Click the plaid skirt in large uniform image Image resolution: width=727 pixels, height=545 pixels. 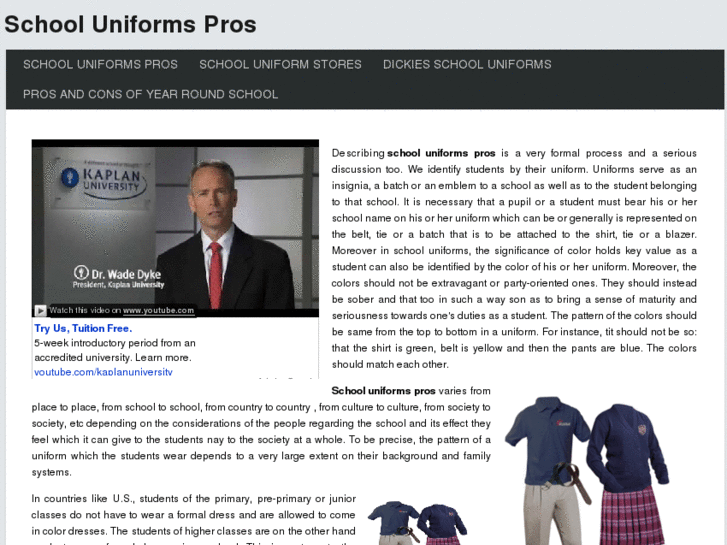(631, 517)
